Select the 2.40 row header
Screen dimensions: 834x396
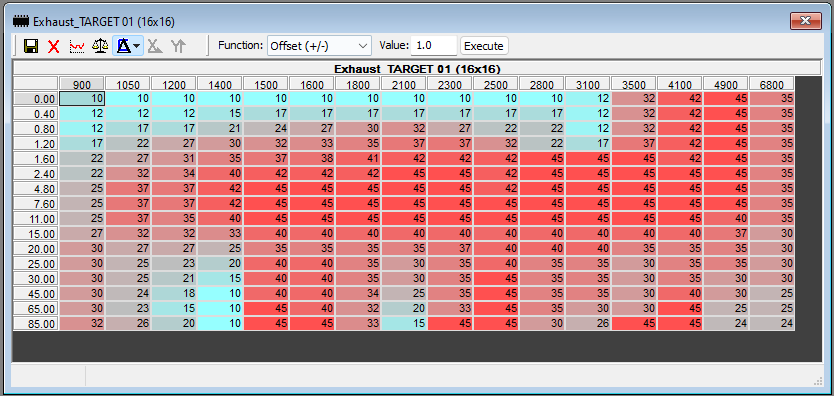tap(36, 173)
